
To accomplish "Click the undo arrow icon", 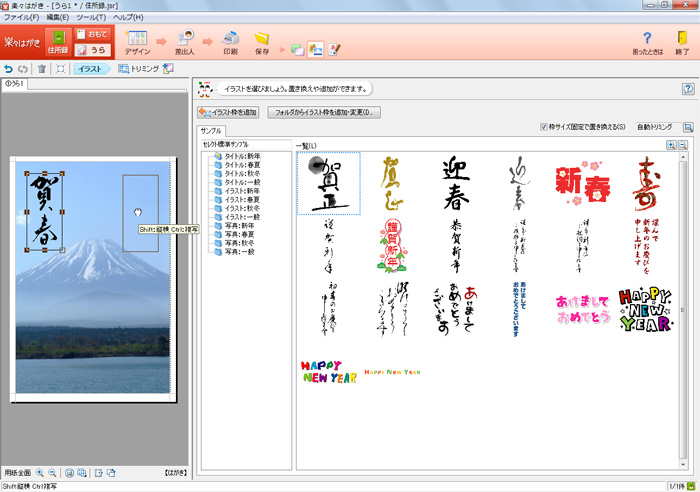I will click(x=9, y=69).
